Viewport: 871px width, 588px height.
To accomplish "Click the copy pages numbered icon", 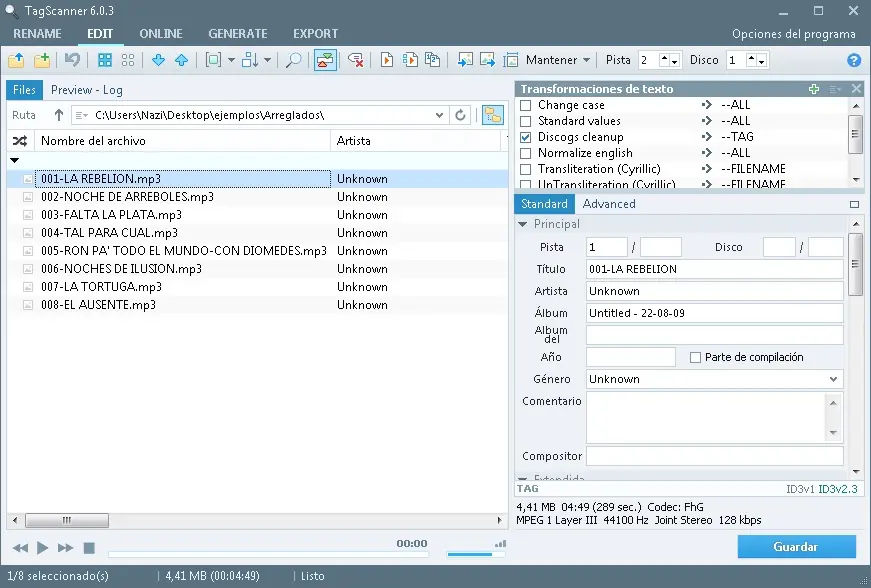I will (433, 60).
